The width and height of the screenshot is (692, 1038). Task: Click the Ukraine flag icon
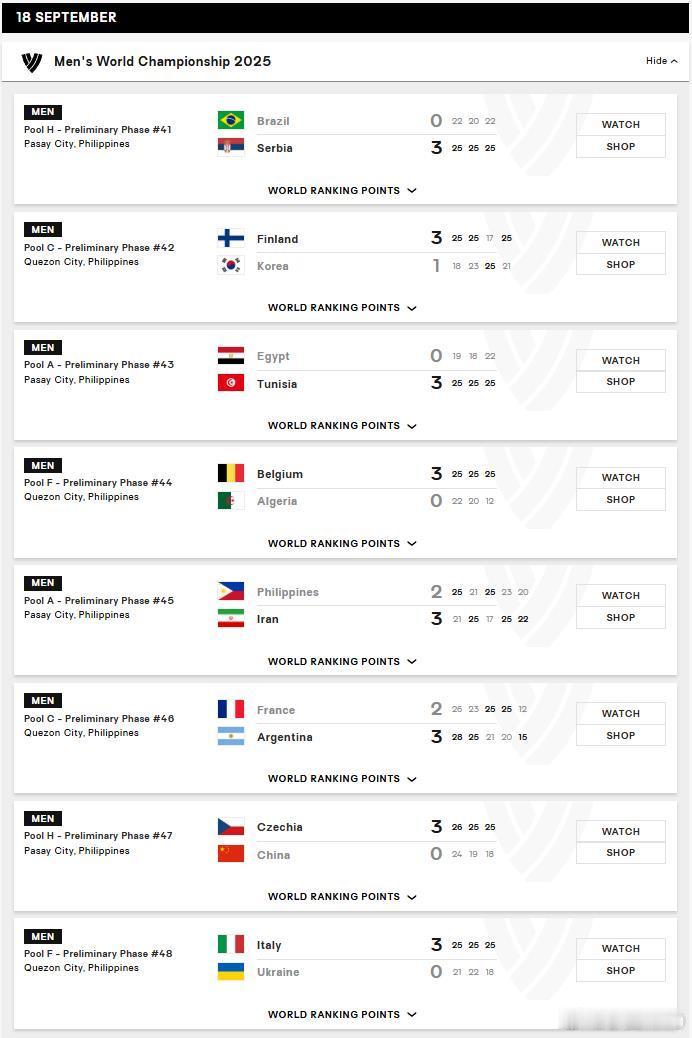pyautogui.click(x=230, y=971)
